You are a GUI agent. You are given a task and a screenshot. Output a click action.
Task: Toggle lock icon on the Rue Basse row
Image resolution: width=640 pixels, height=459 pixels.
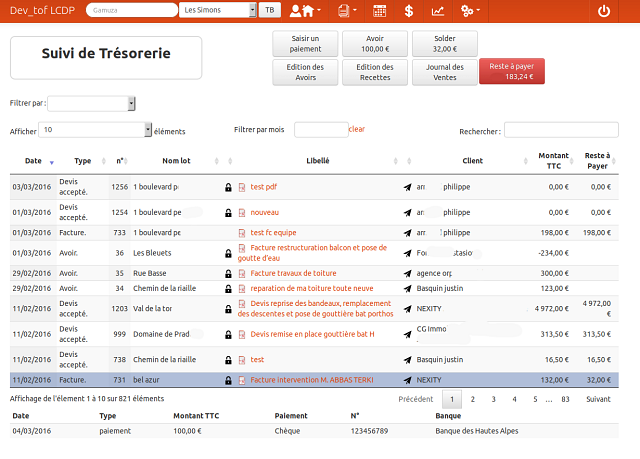pos(228,273)
